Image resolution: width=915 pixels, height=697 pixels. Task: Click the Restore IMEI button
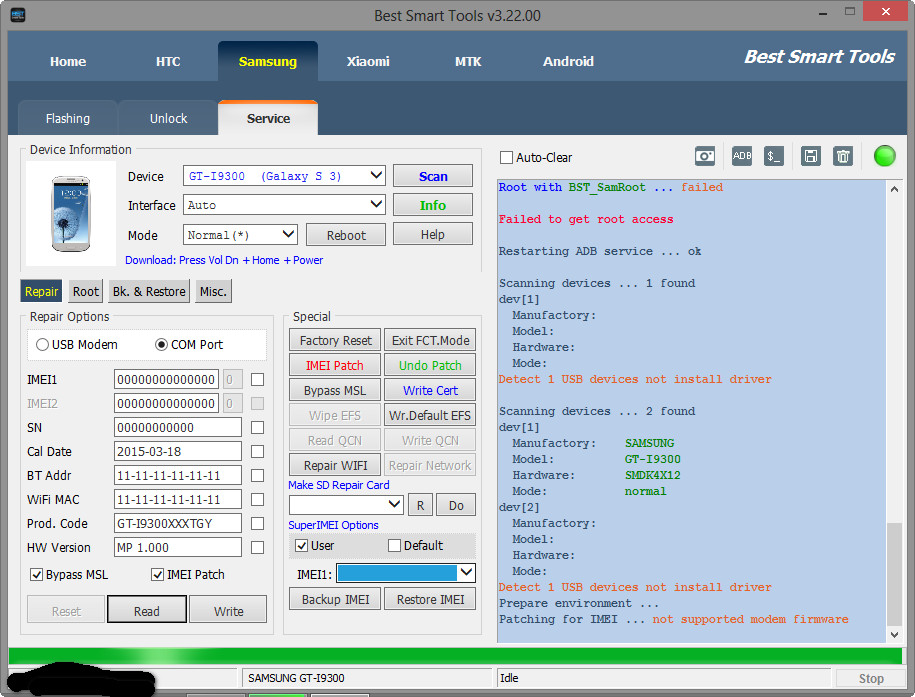pyautogui.click(x=430, y=600)
